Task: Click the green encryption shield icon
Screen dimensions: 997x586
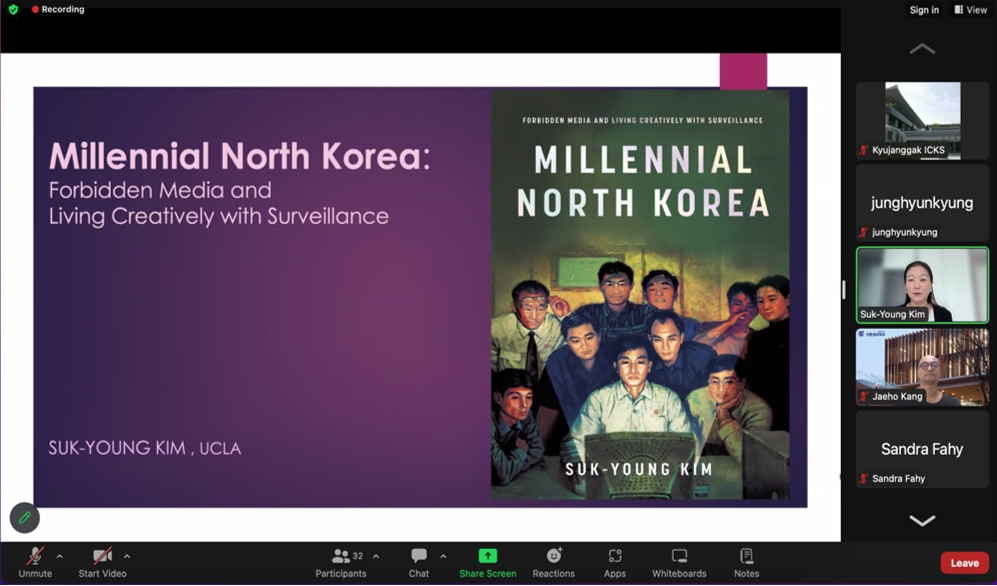Action: (13, 10)
